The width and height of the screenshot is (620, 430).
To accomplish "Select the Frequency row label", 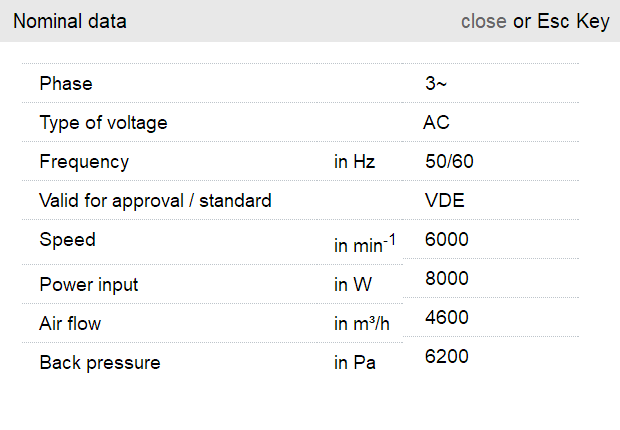I will coord(84,161).
